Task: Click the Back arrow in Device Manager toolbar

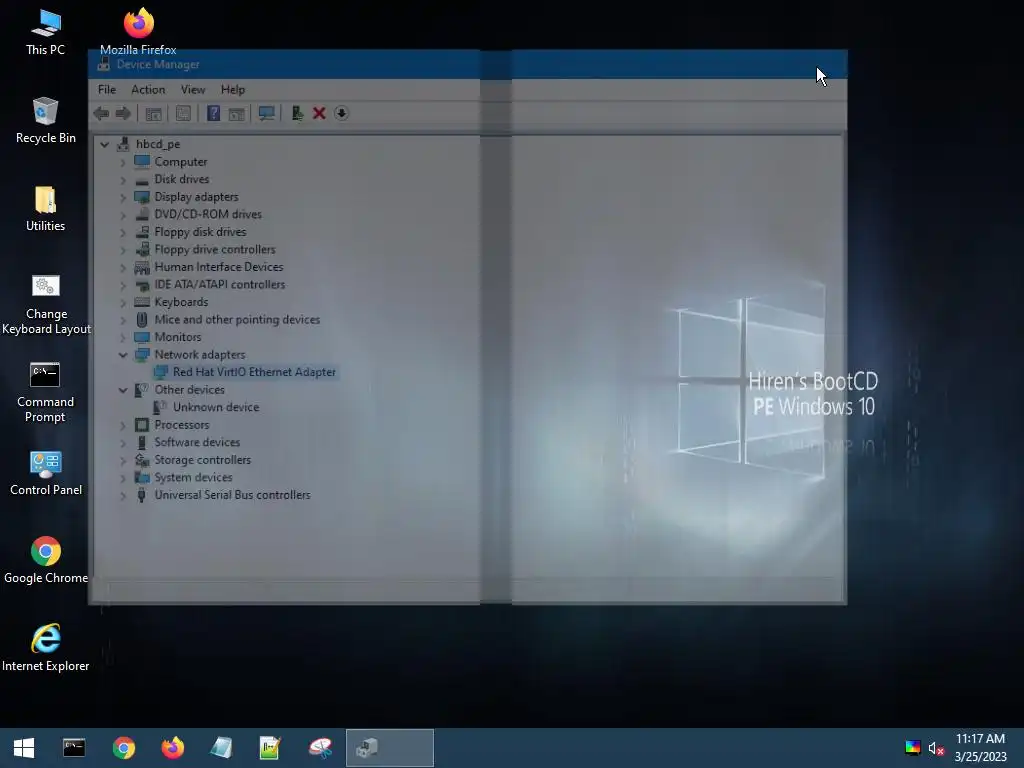Action: (x=101, y=114)
